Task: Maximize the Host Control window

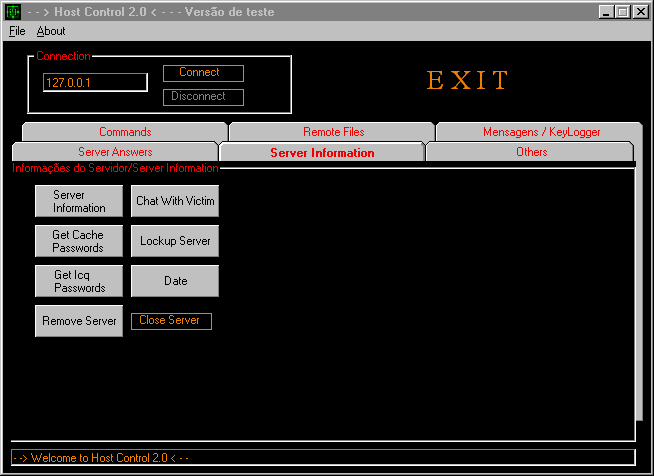Action: click(x=622, y=12)
